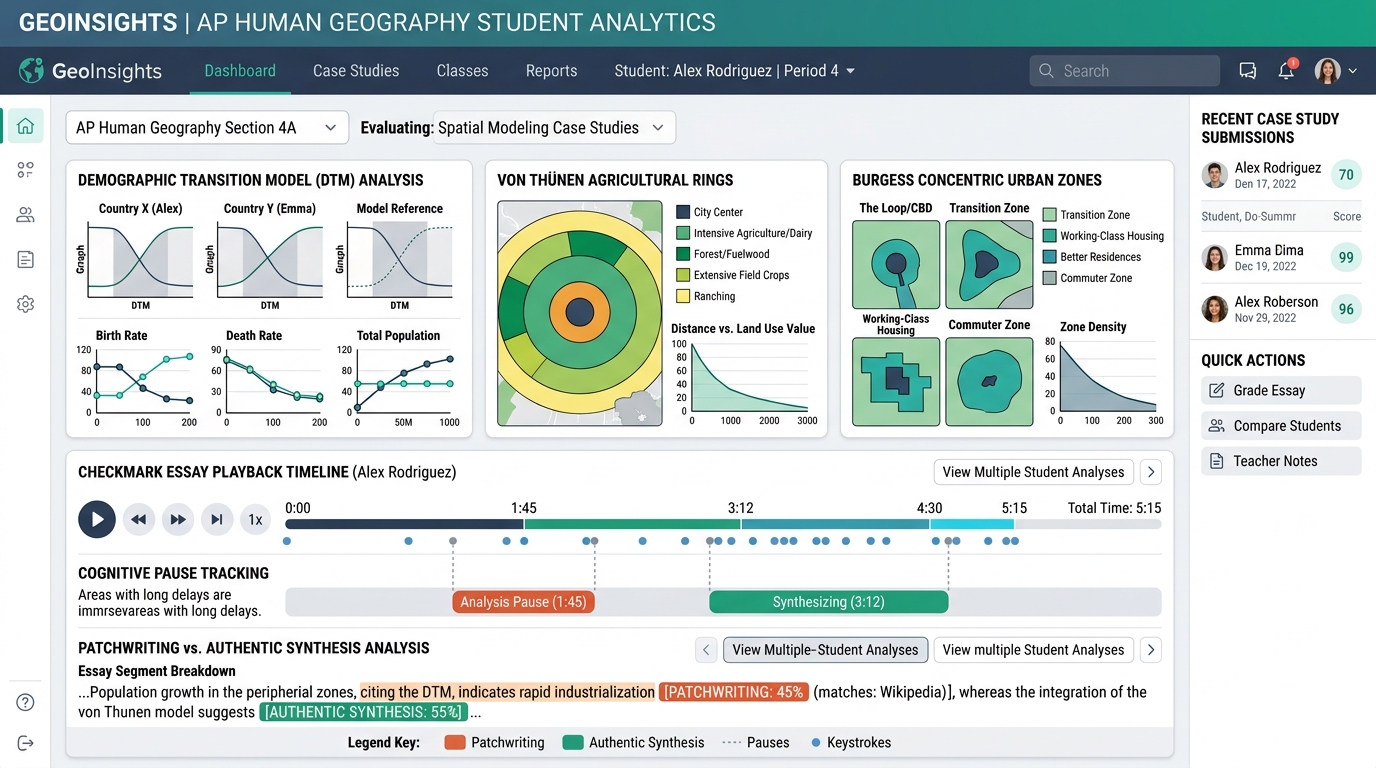Open the Case Studies tab
This screenshot has height=768, width=1376.
(x=356, y=71)
